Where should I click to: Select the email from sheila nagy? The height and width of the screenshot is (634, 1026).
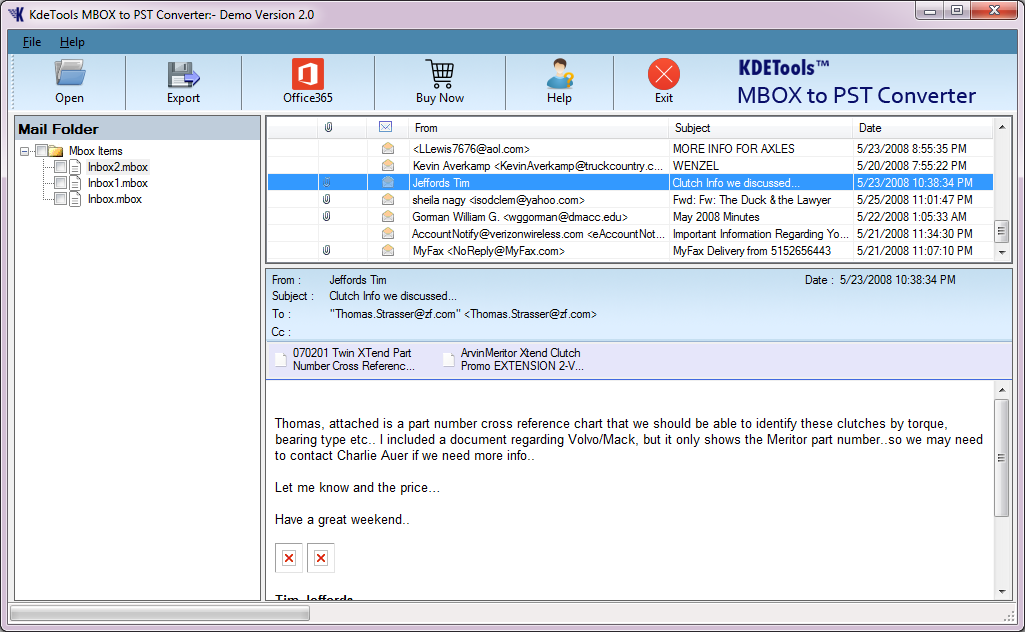pos(538,200)
